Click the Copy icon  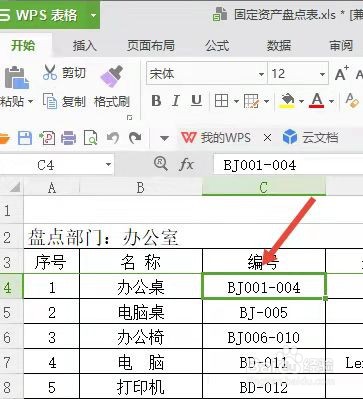tap(50, 101)
